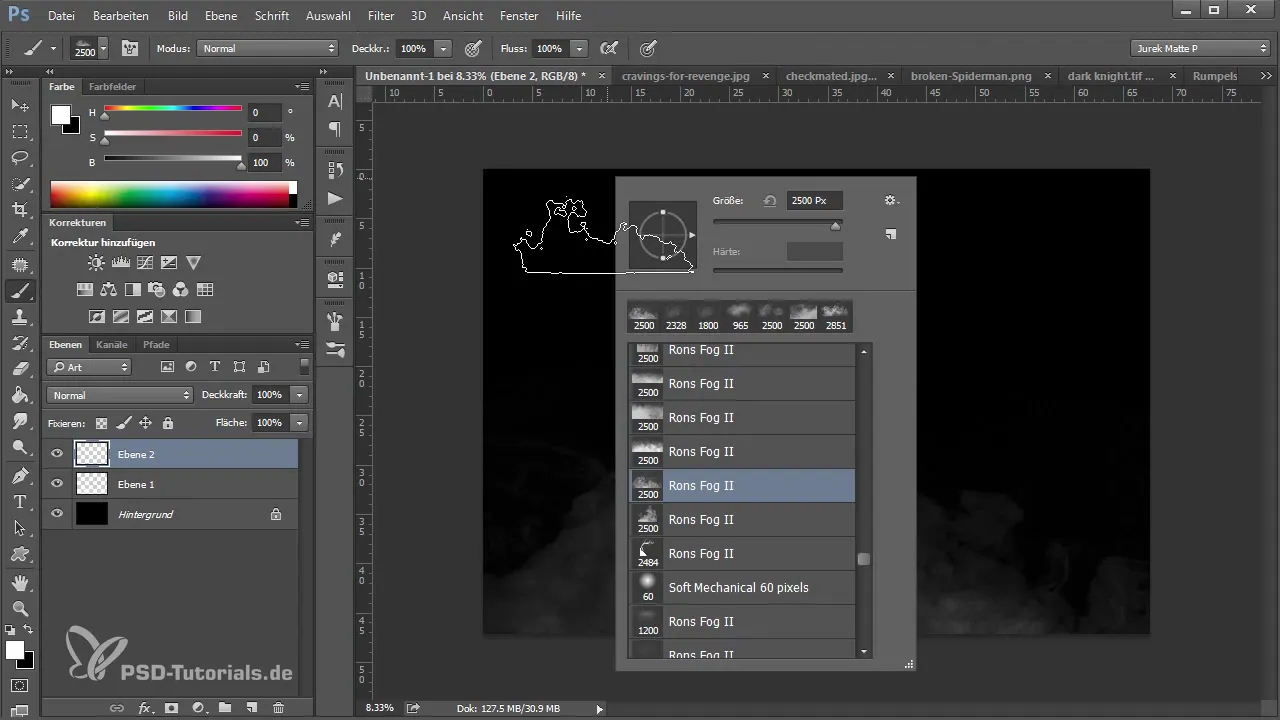1280x720 pixels.
Task: Select the Path Selection tool
Action: 20,528
